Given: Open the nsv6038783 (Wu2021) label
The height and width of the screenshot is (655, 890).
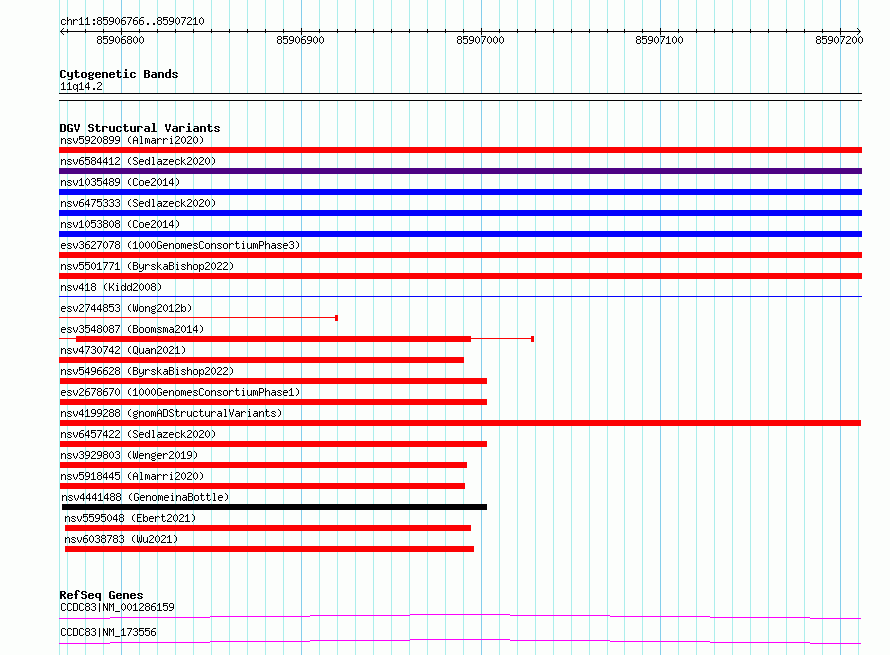Looking at the screenshot, I should (121, 539).
